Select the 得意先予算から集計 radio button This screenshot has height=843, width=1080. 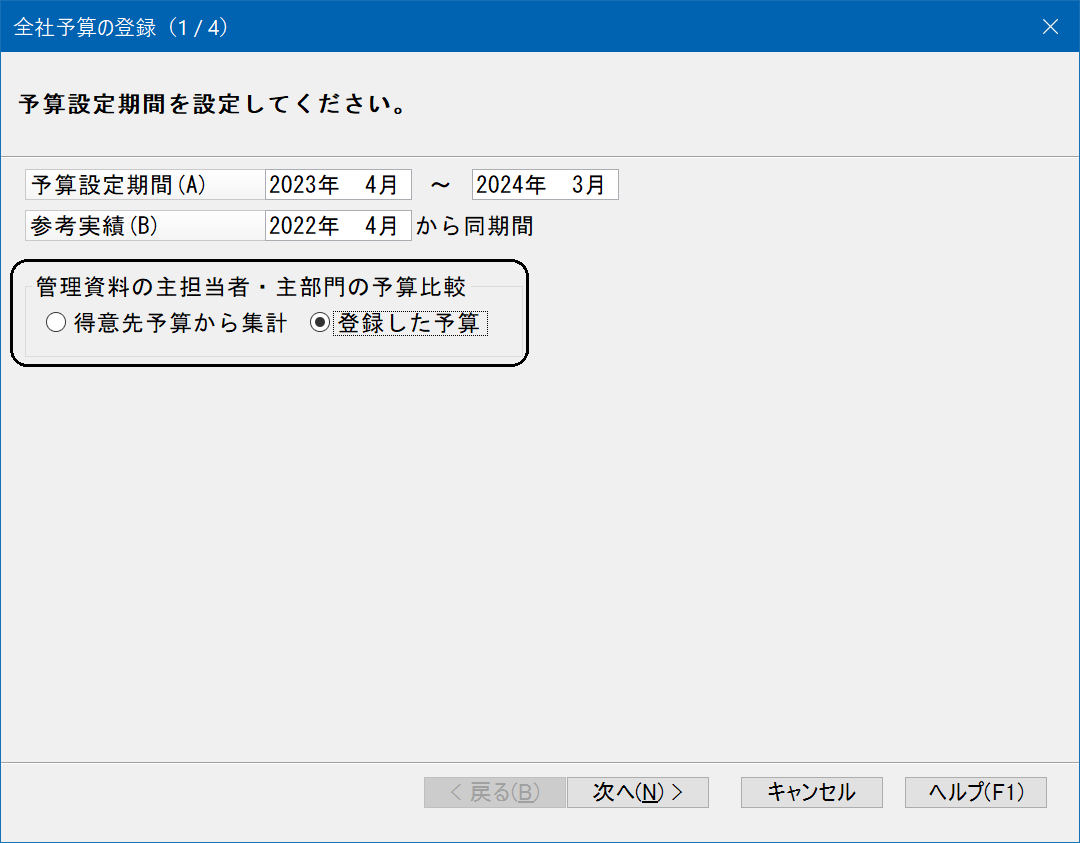pyautogui.click(x=56, y=323)
